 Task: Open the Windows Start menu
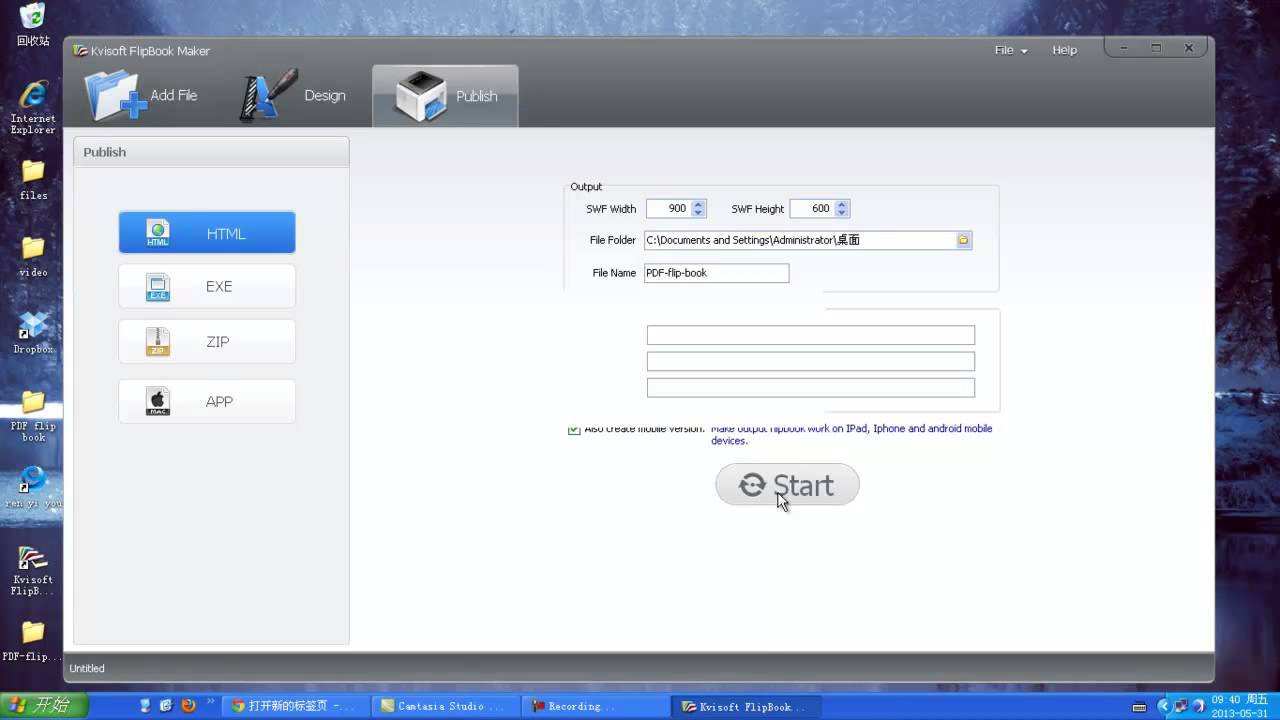pos(43,706)
